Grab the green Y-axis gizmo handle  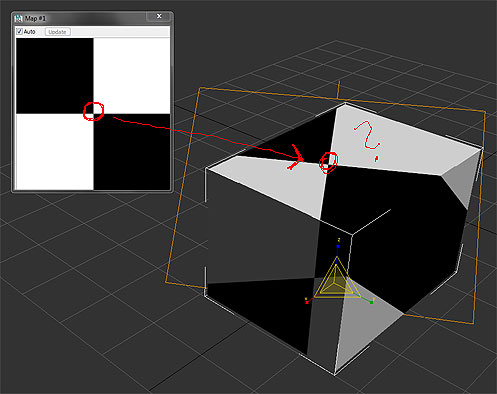pyautogui.click(x=371, y=302)
